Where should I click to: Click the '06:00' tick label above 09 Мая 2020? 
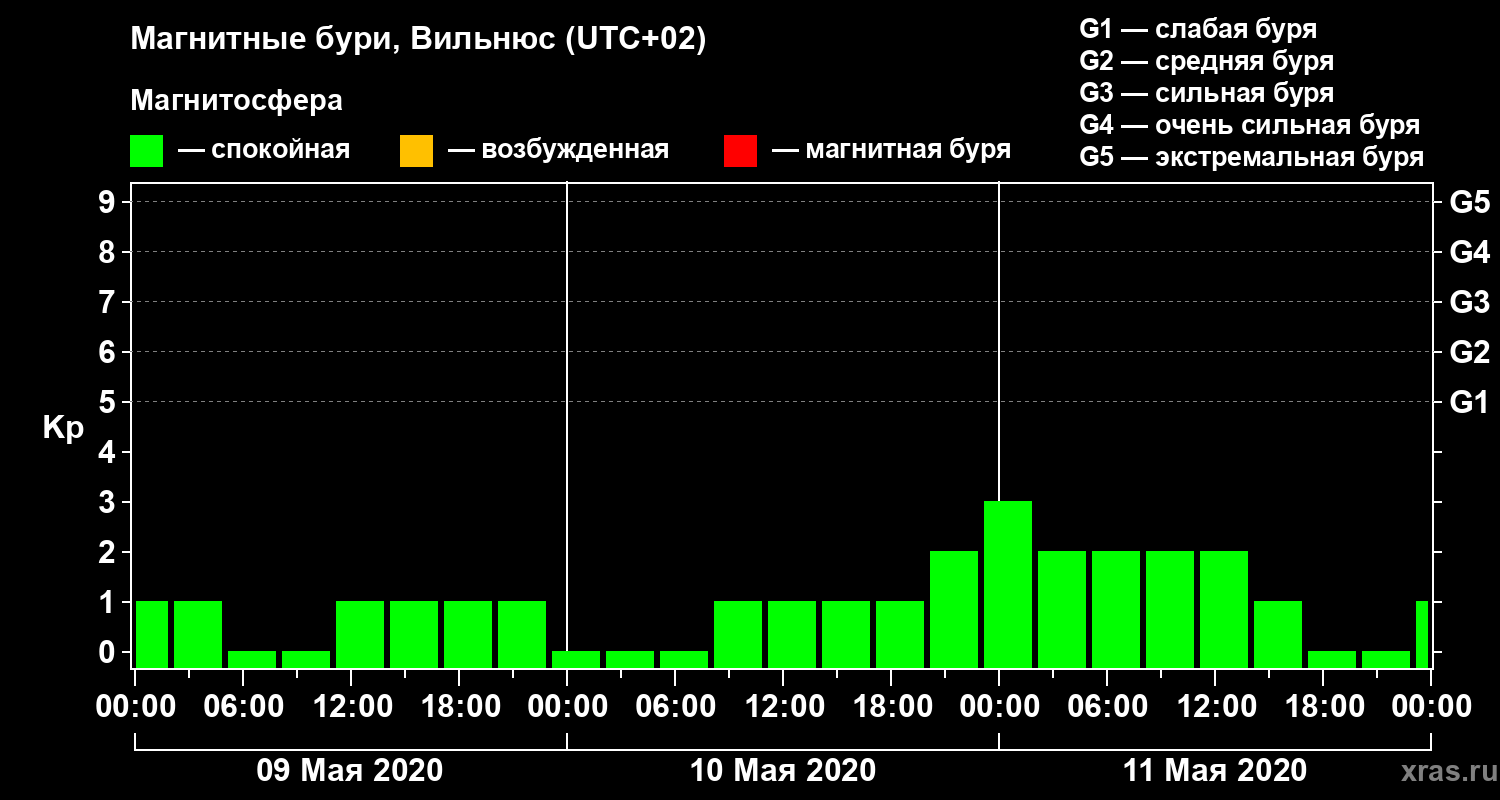pos(243,707)
